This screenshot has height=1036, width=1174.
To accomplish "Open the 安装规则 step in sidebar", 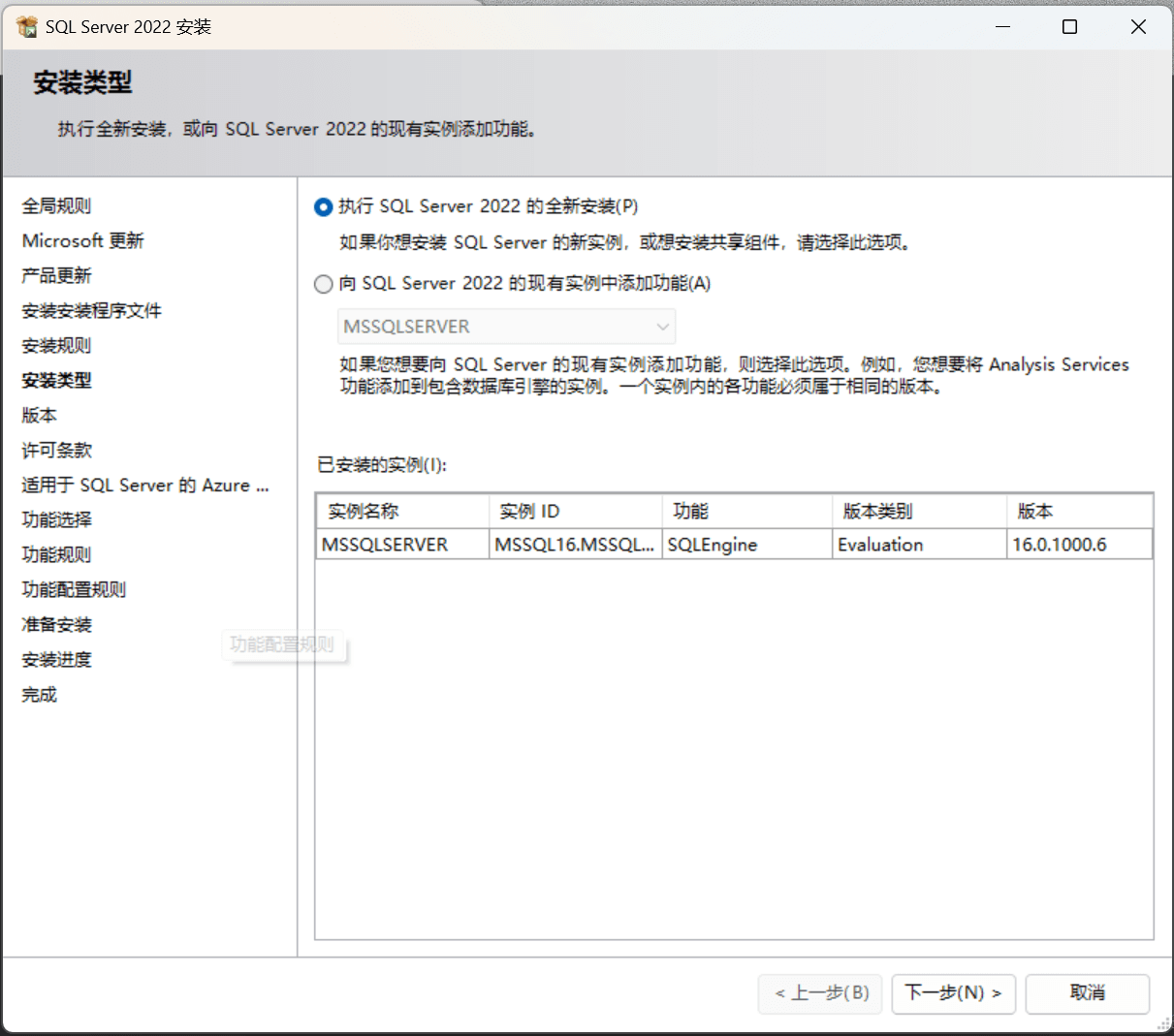I will [x=56, y=345].
